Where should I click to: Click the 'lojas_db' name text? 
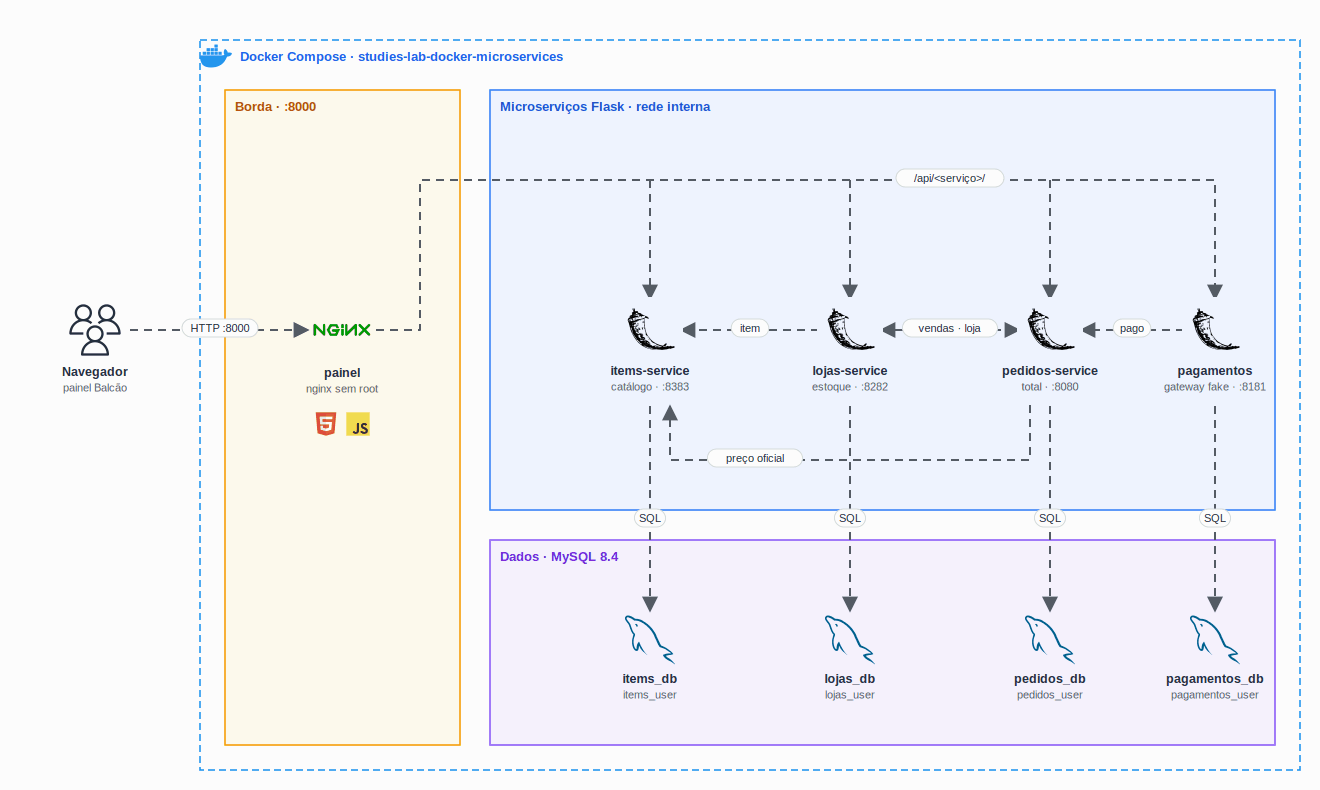pyautogui.click(x=850, y=679)
